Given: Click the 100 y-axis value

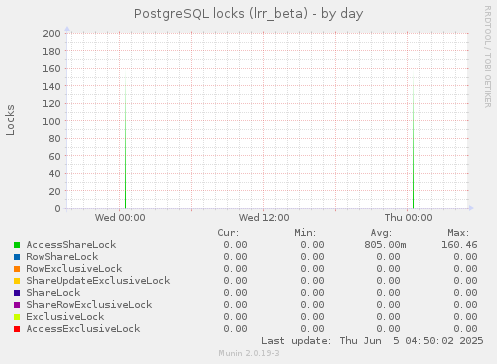Looking at the screenshot, I should pos(51,121).
